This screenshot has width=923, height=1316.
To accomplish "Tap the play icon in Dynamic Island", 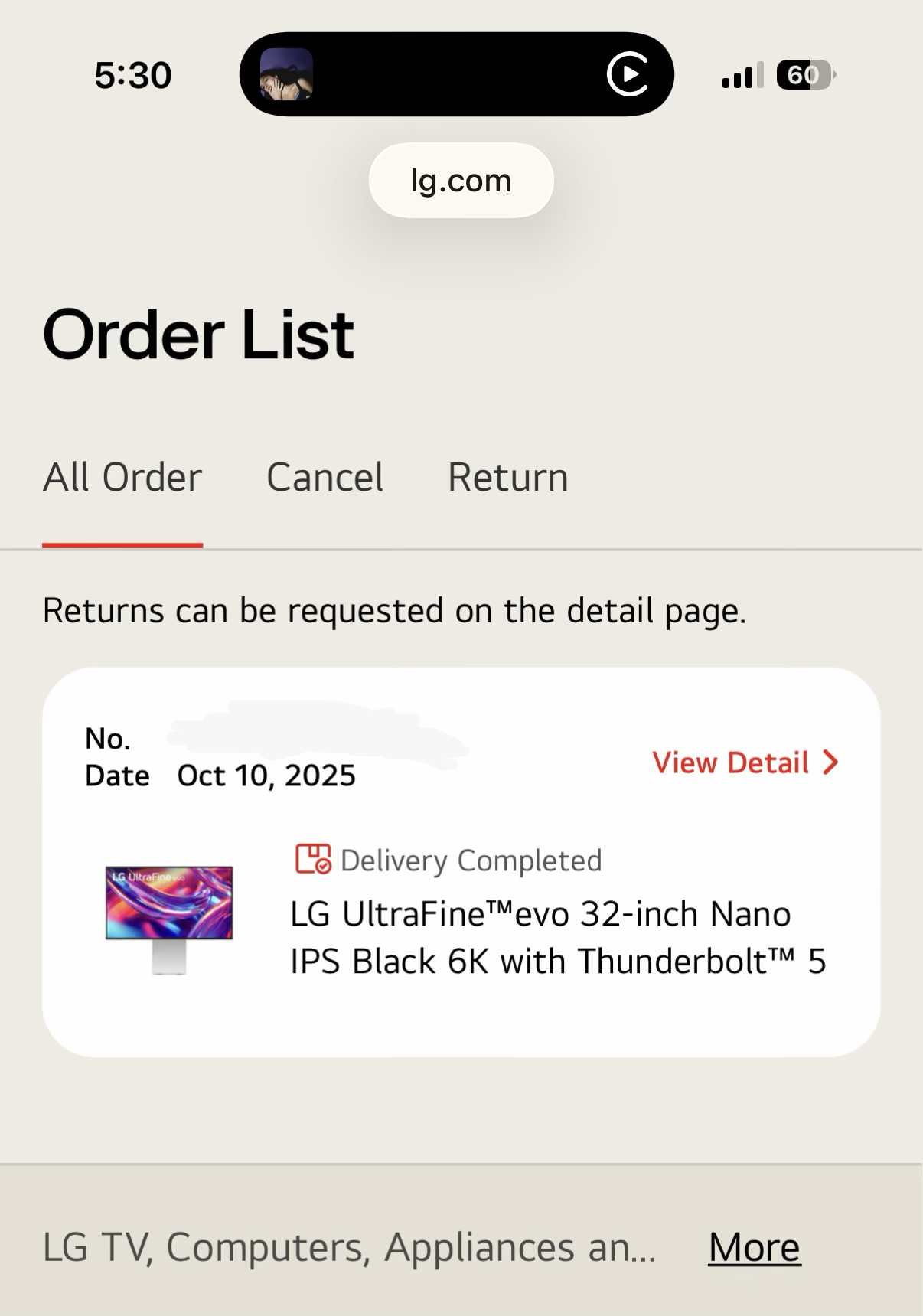I will [628, 74].
